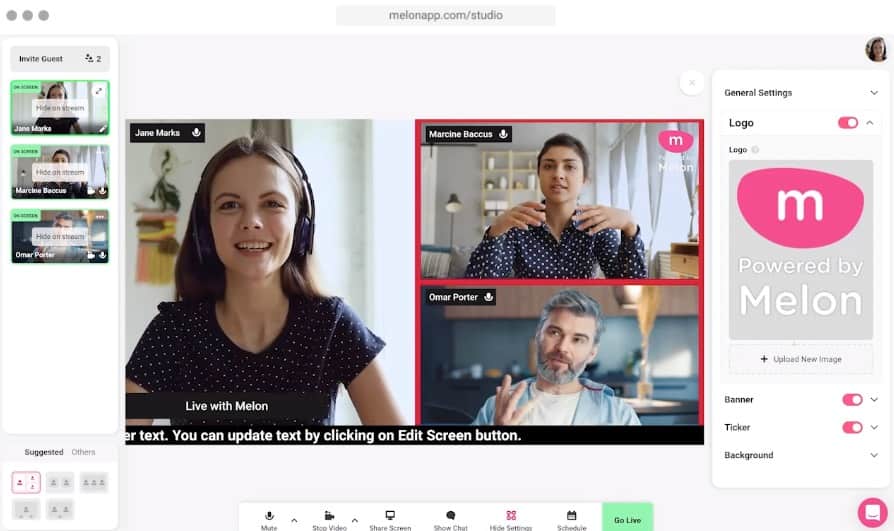Viewport: 894px width, 531px height.
Task: Click mic icon on Omar Porter thumbnail
Action: pos(103,256)
